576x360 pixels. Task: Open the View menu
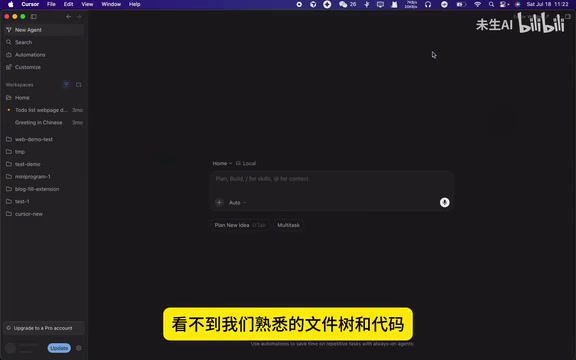87,4
